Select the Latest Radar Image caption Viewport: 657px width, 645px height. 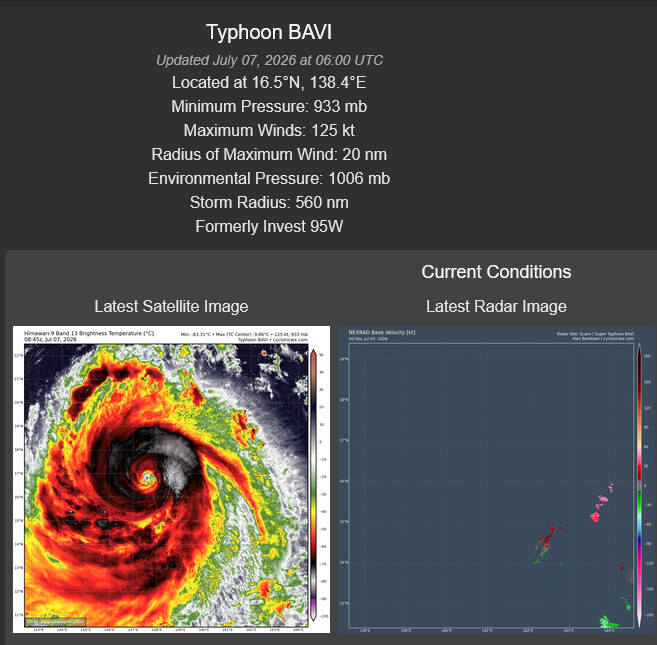pos(497,306)
